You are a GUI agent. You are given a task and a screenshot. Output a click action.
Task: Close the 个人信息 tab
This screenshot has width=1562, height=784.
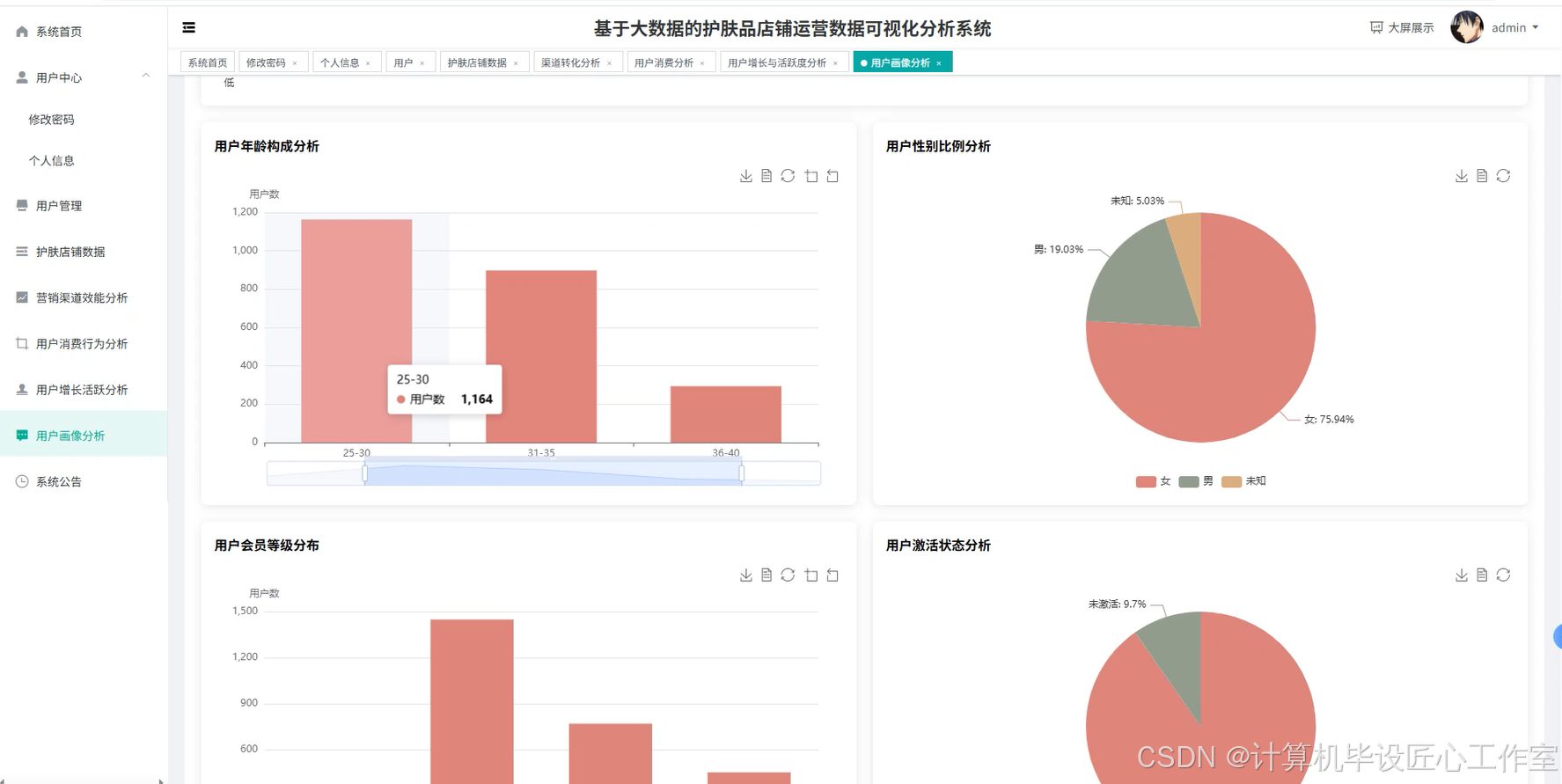368,63
